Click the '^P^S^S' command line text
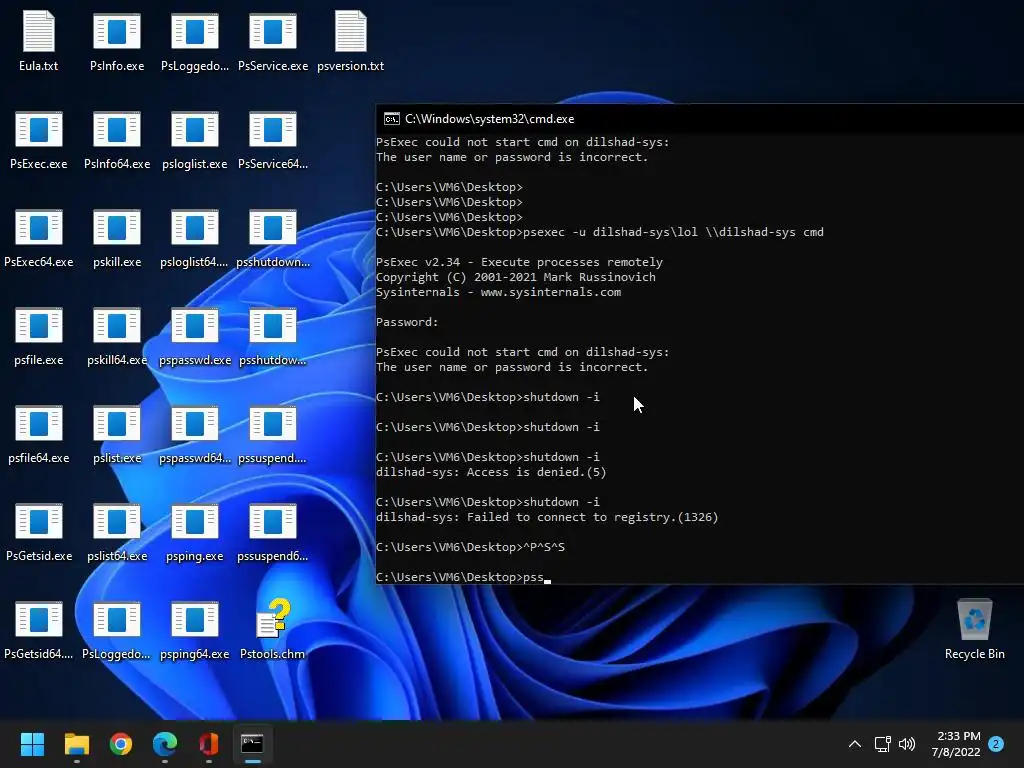Image resolution: width=1024 pixels, height=768 pixels. click(544, 547)
